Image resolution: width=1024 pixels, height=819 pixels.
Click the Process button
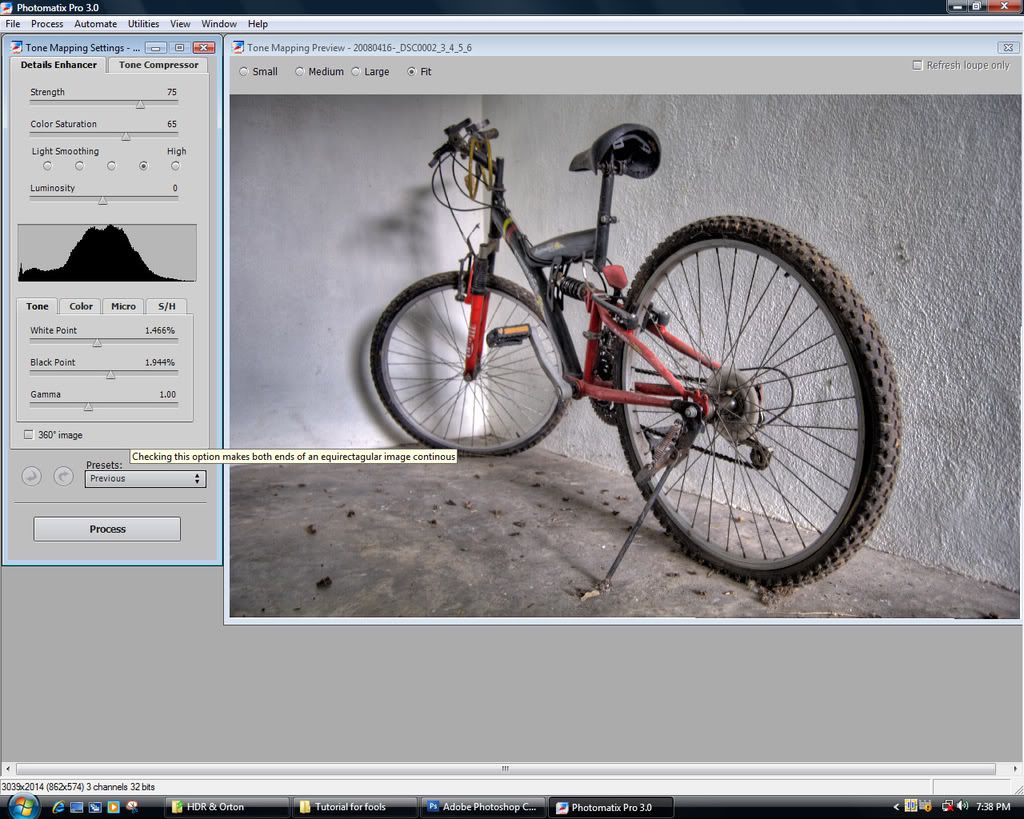[x=107, y=529]
